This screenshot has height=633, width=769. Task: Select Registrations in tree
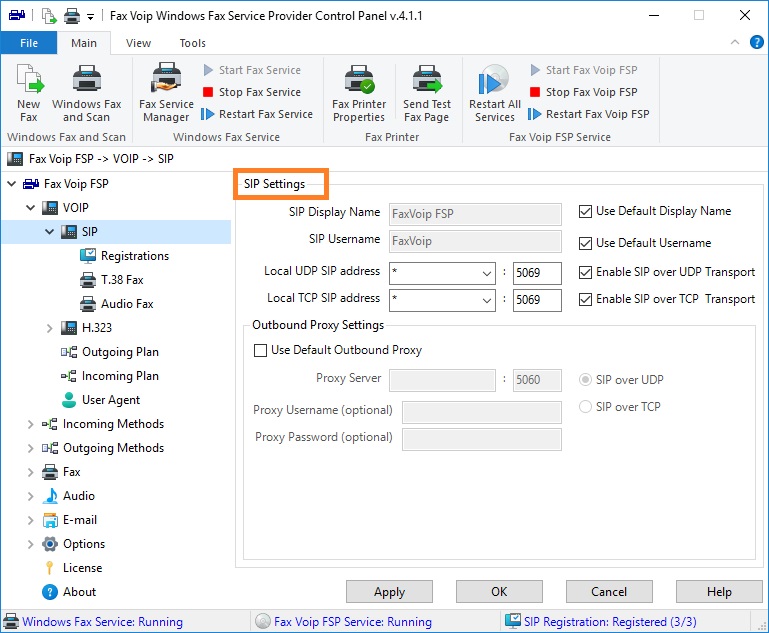coord(125,255)
